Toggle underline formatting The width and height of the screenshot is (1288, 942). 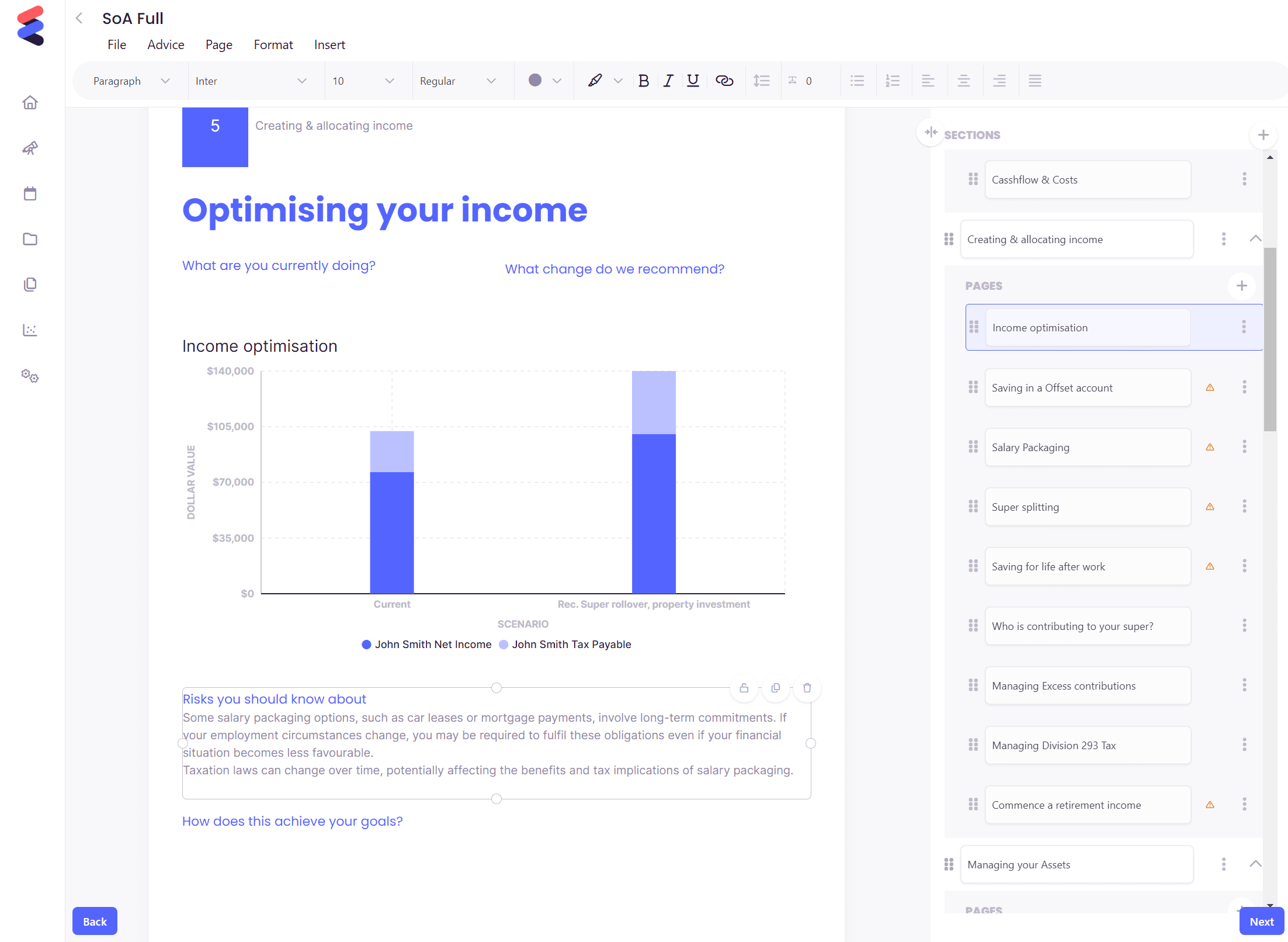pos(693,81)
